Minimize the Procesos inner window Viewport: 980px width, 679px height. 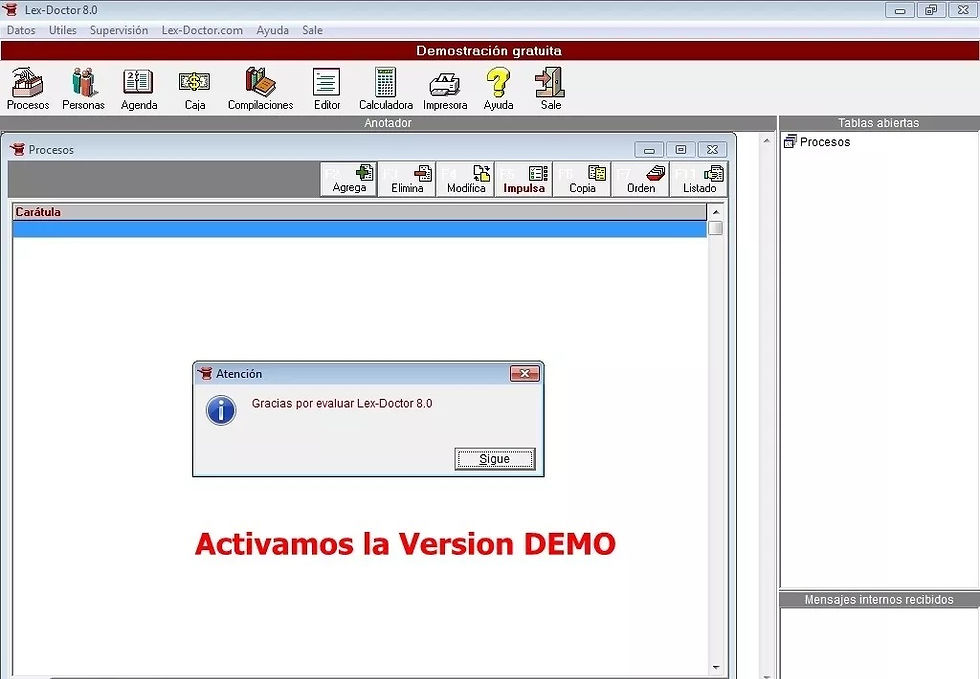click(x=649, y=150)
